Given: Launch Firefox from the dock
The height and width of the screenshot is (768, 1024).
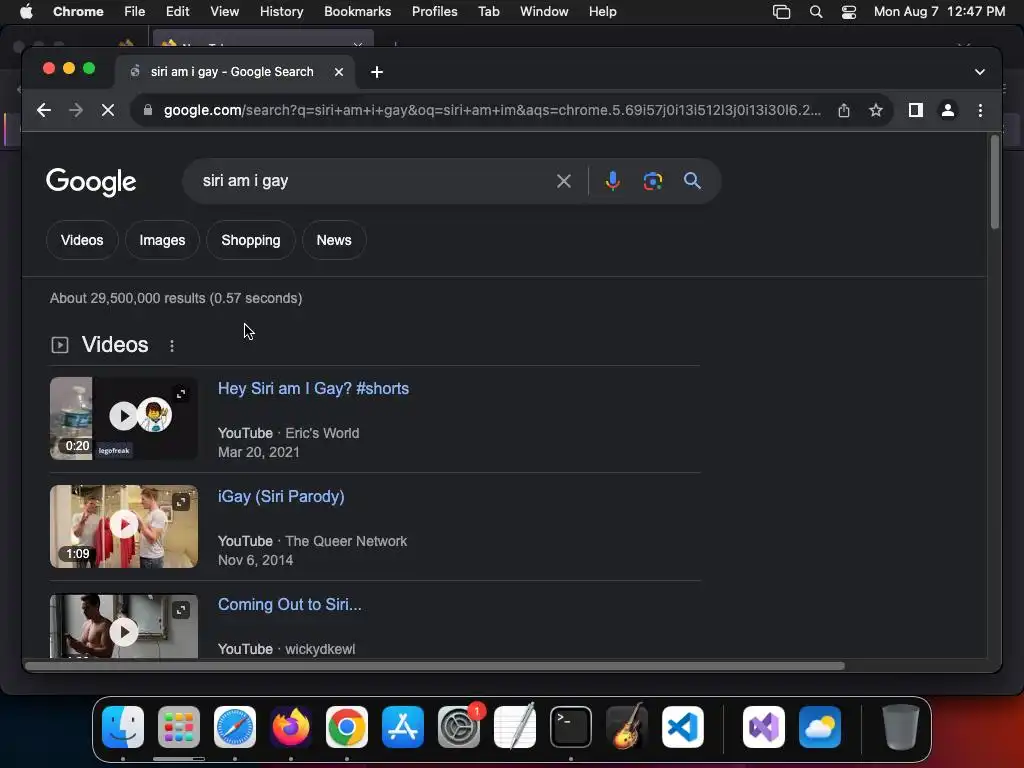Looking at the screenshot, I should click(291, 727).
